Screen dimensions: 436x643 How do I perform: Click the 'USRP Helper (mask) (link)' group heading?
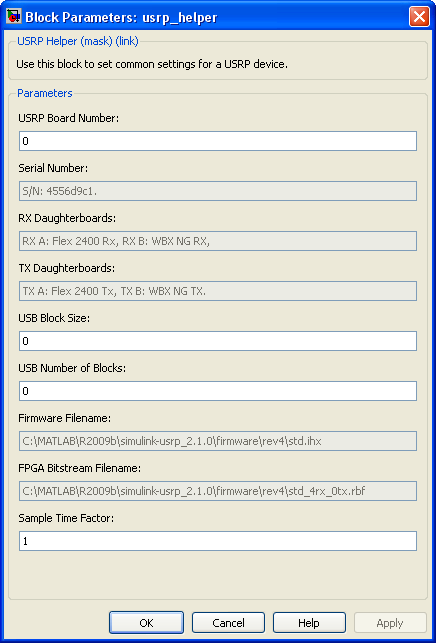coord(78,41)
